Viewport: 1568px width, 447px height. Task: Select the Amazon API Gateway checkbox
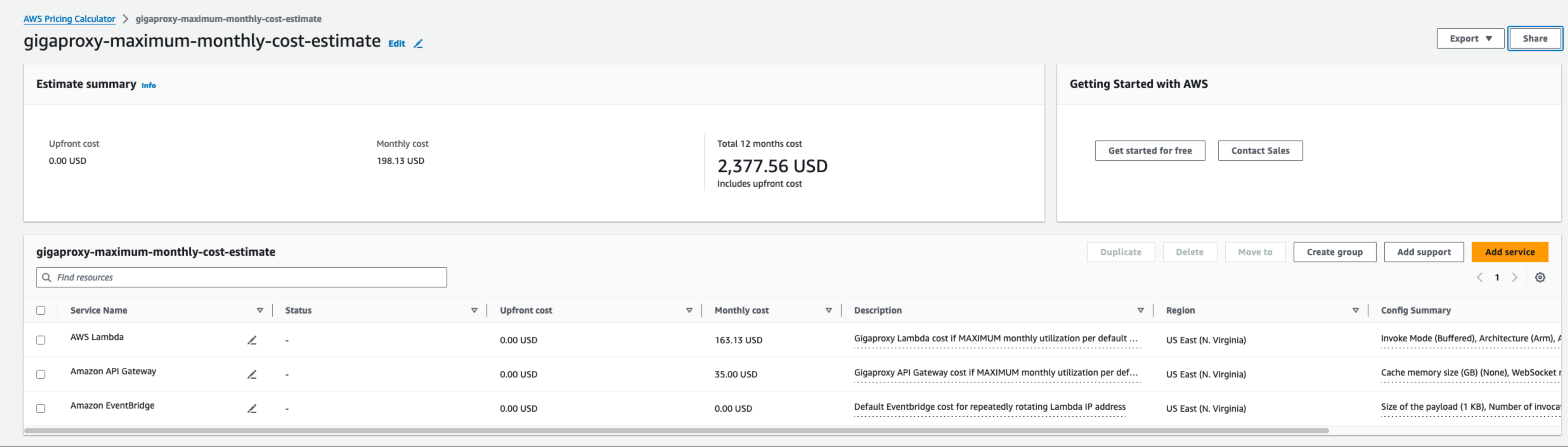(41, 374)
